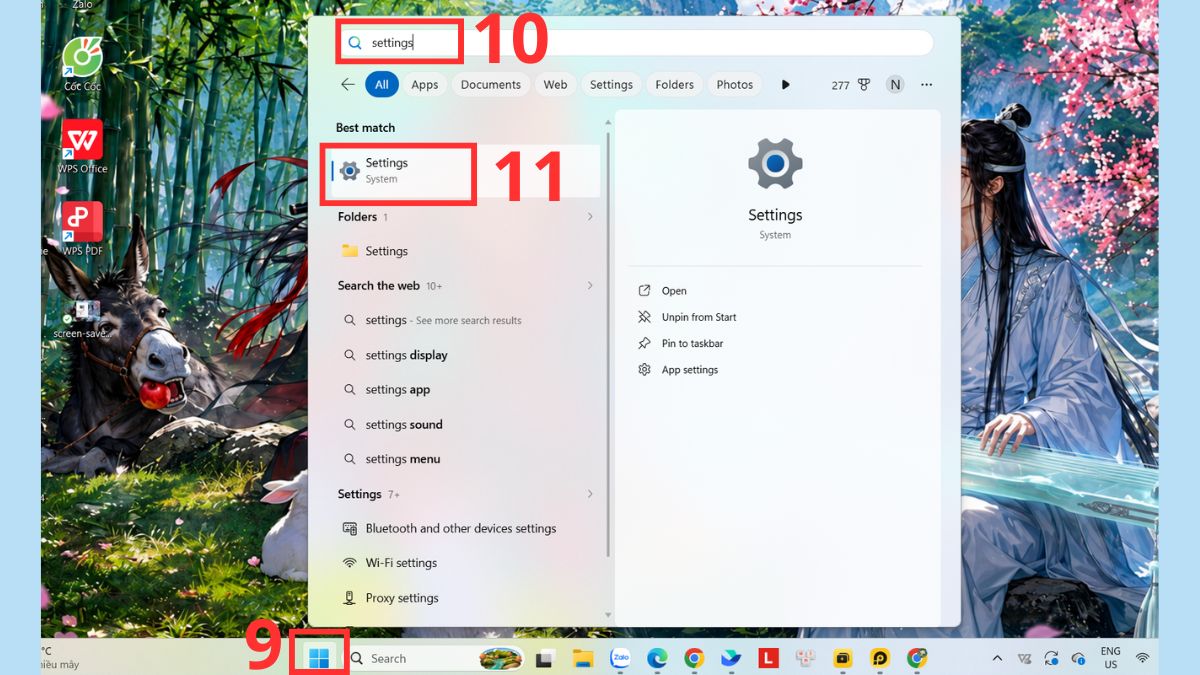Open WPS Office desktop shortcut

point(84,147)
